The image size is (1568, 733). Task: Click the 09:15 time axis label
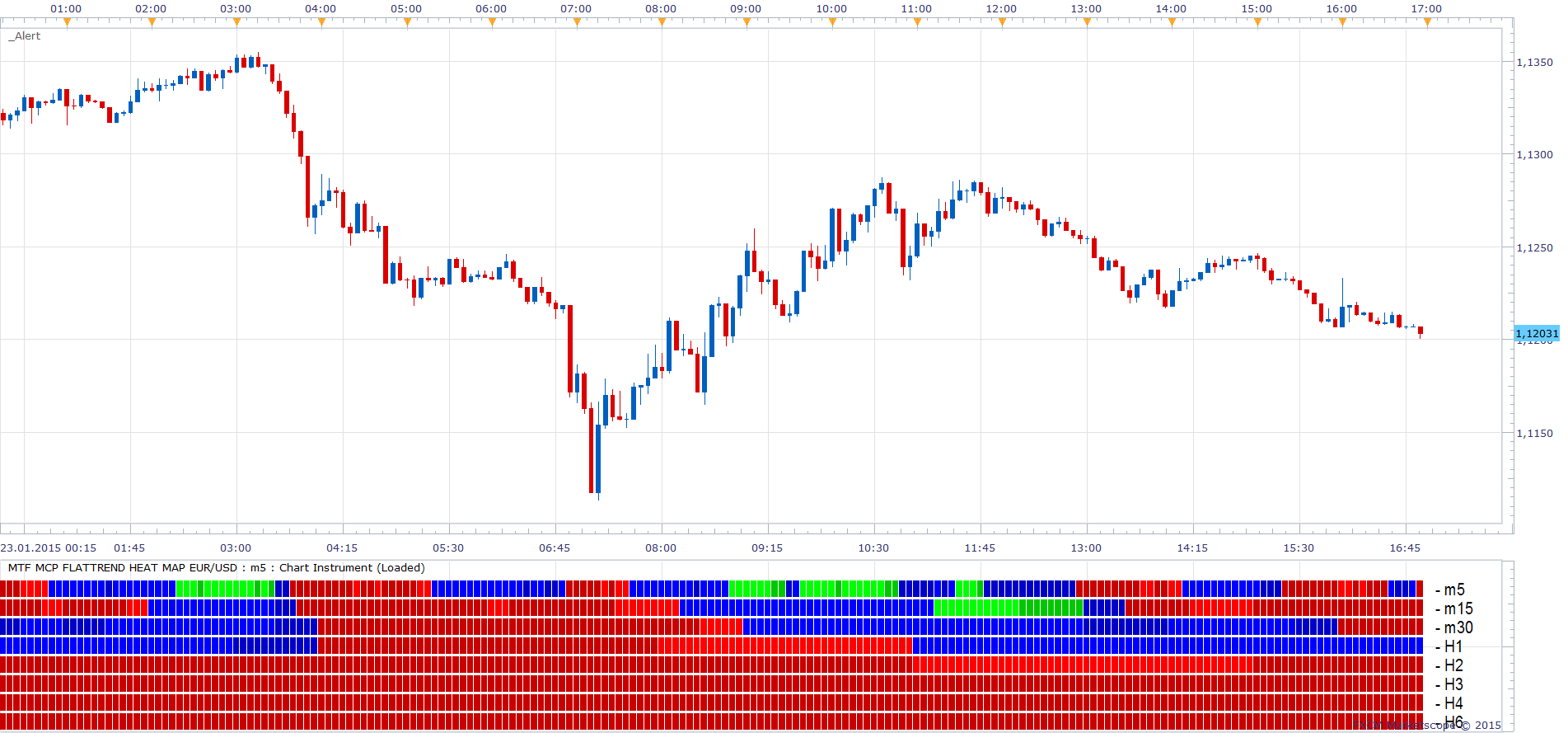tap(767, 547)
